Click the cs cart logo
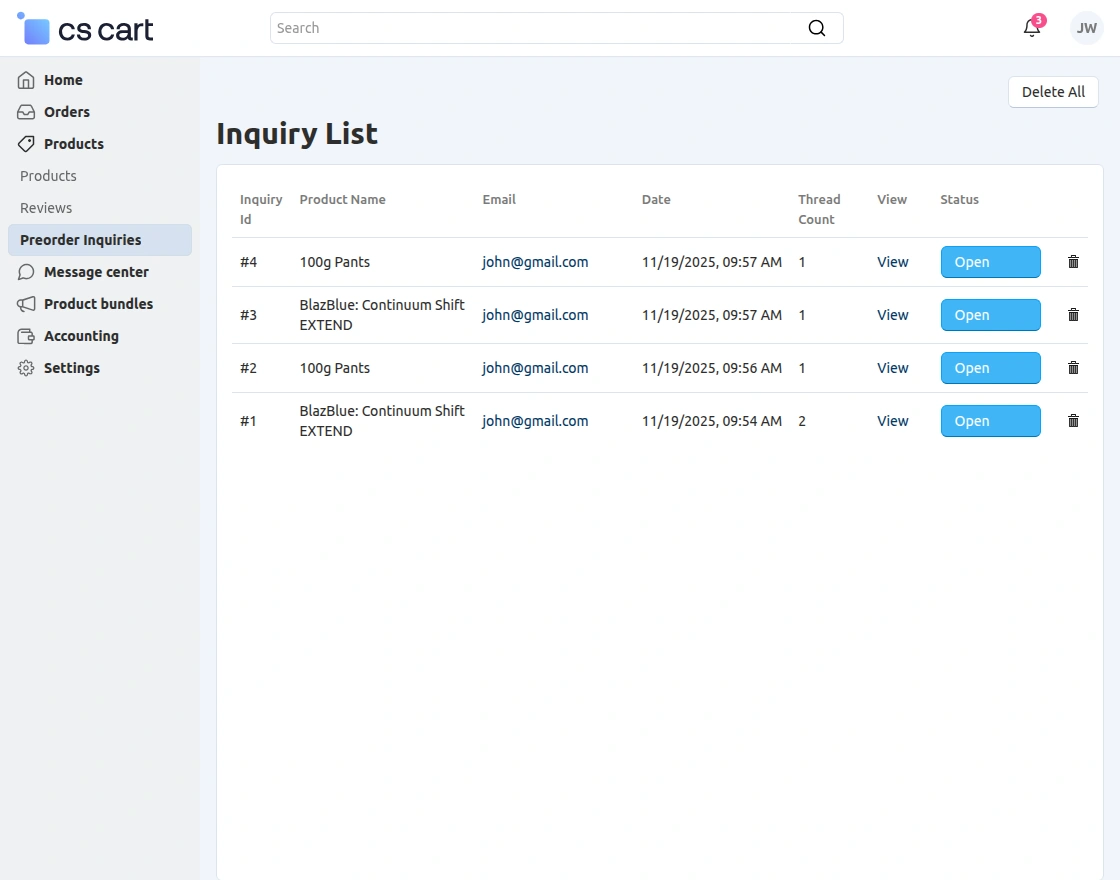This screenshot has height=880, width=1120. tap(84, 29)
